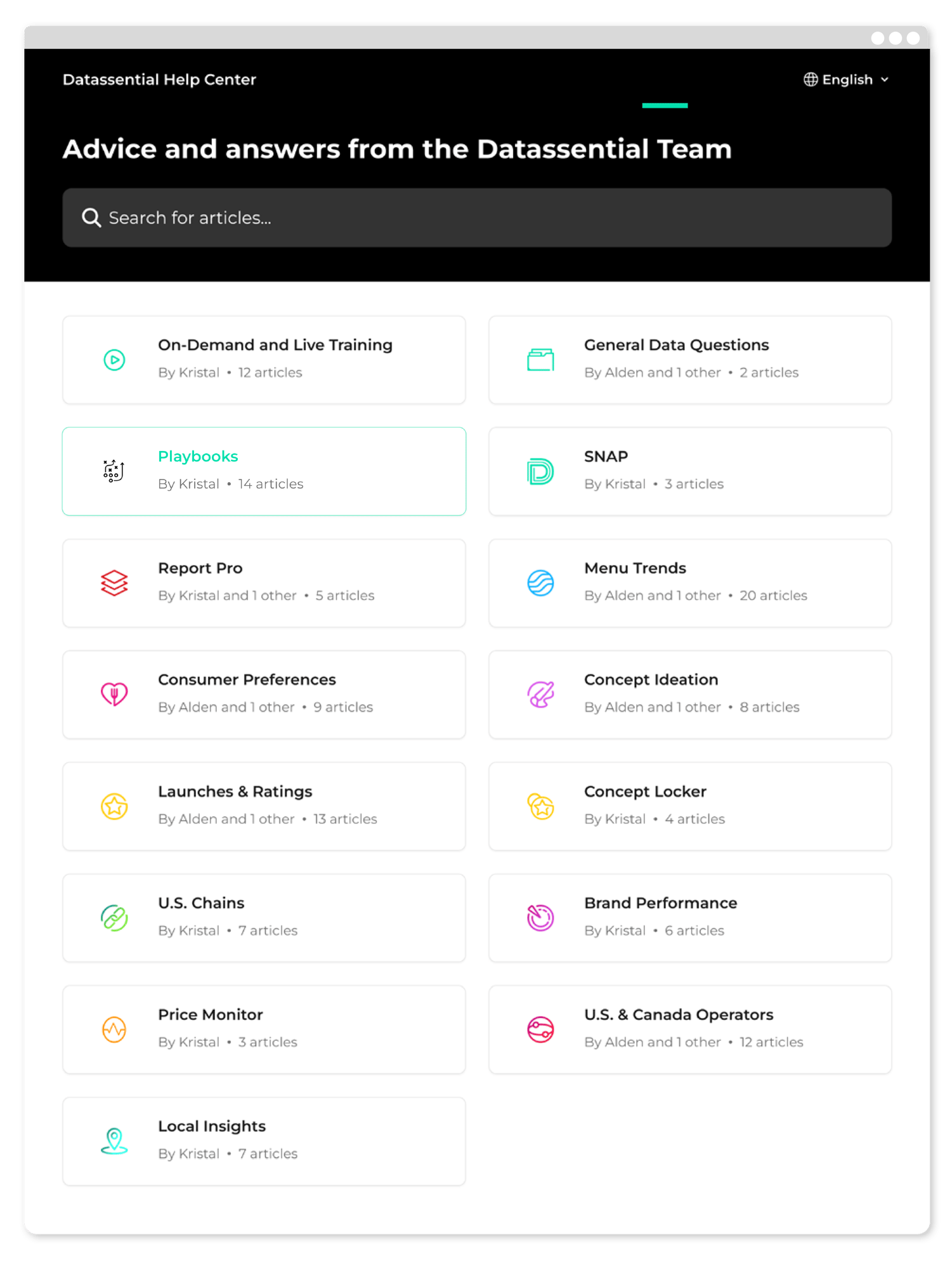
Task: Click the chevron next to English
Action: (885, 80)
